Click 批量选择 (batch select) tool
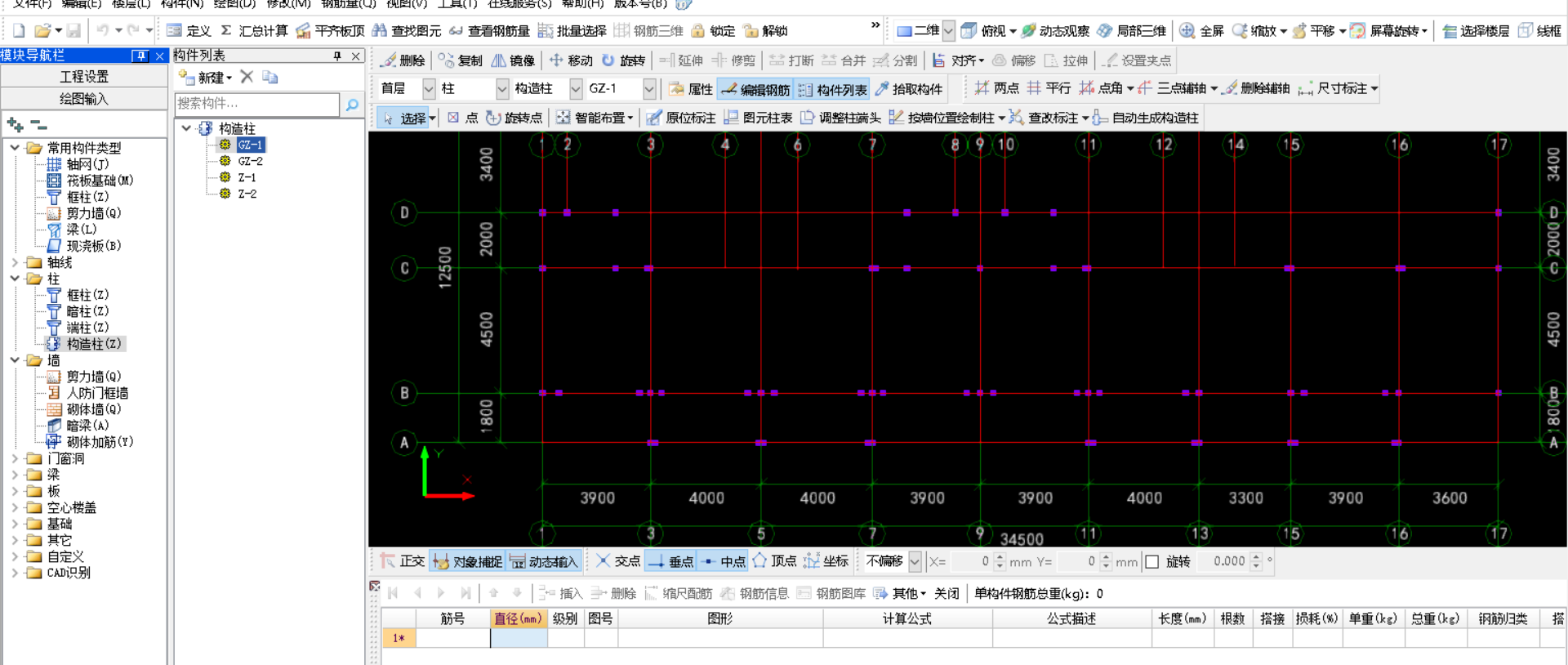The height and width of the screenshot is (665, 1568). (572, 31)
